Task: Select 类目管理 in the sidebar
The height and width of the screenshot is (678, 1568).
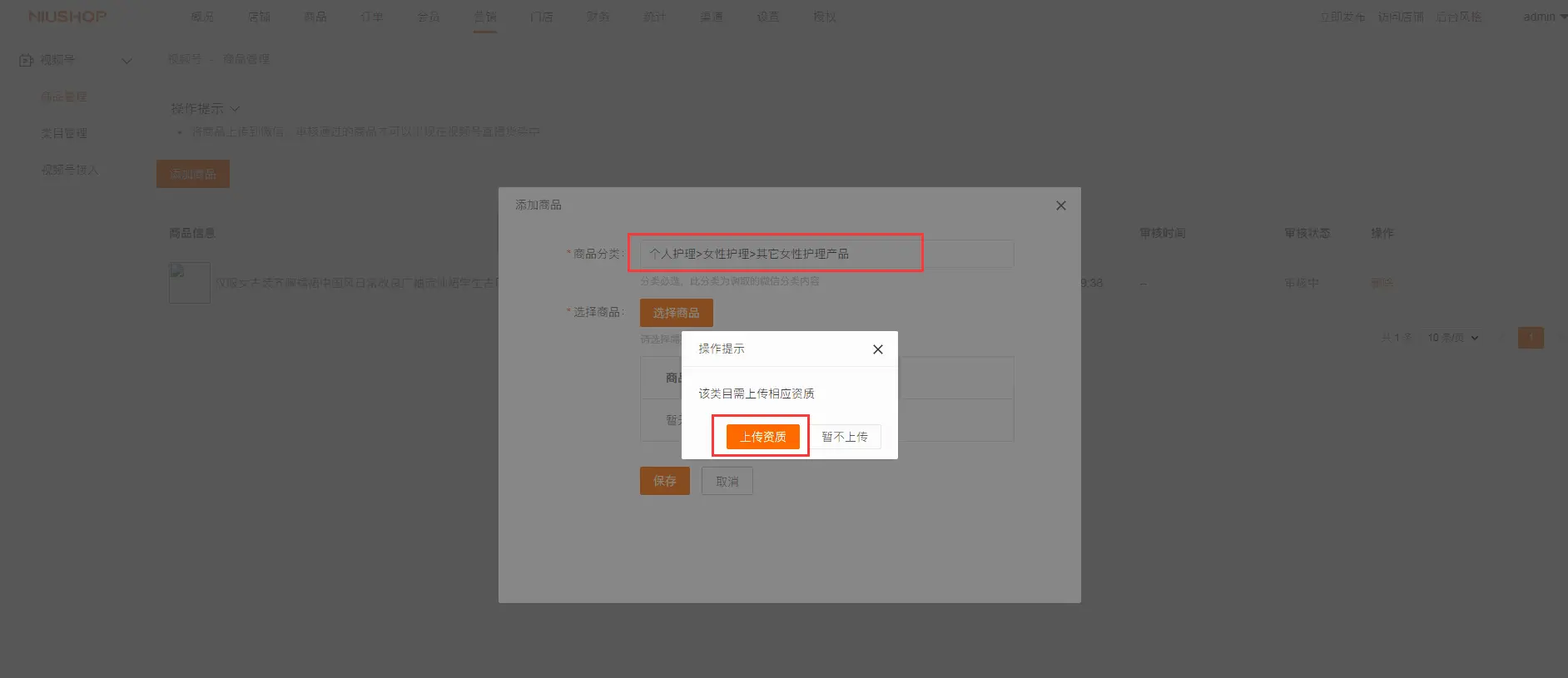Action: [64, 133]
